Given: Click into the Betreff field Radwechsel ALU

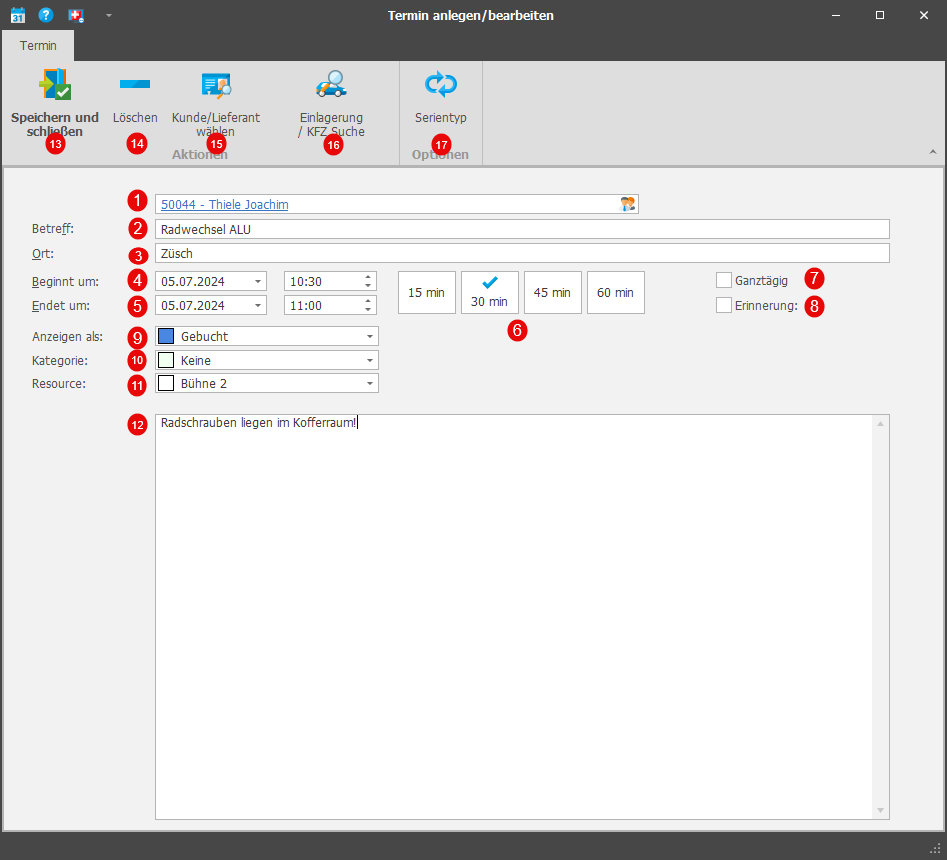Looking at the screenshot, I should (522, 229).
